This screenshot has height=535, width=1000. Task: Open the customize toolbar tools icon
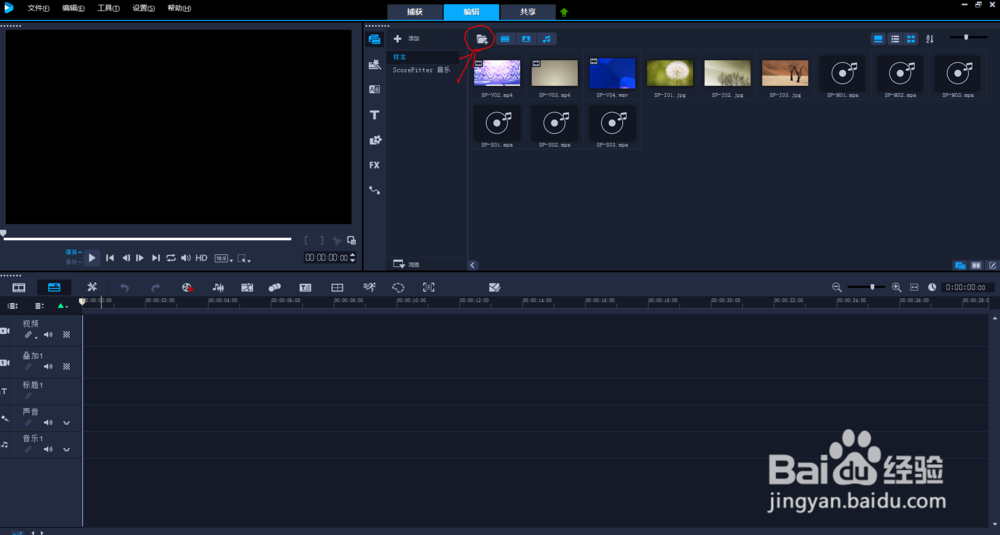[x=92, y=288]
